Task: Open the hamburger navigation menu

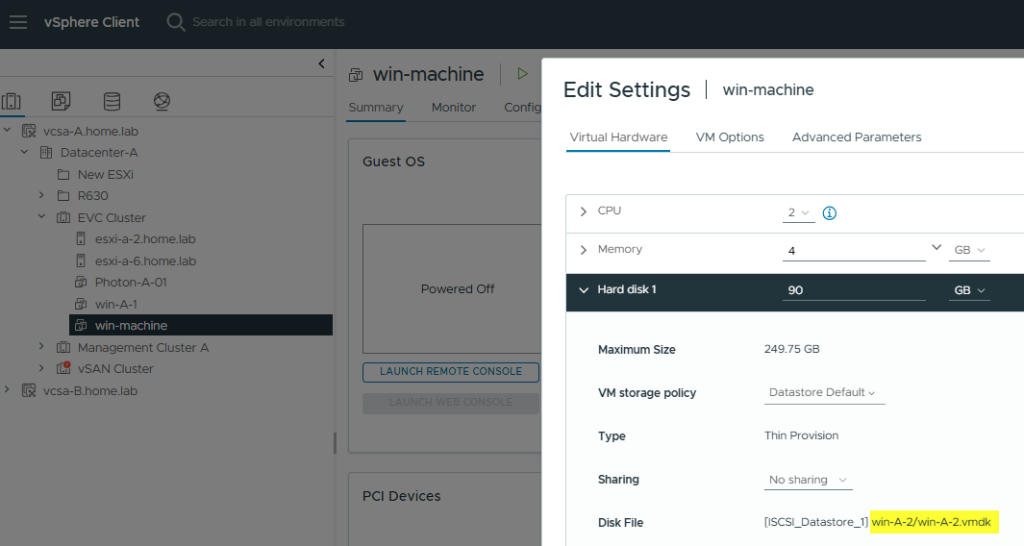Action: [x=18, y=22]
